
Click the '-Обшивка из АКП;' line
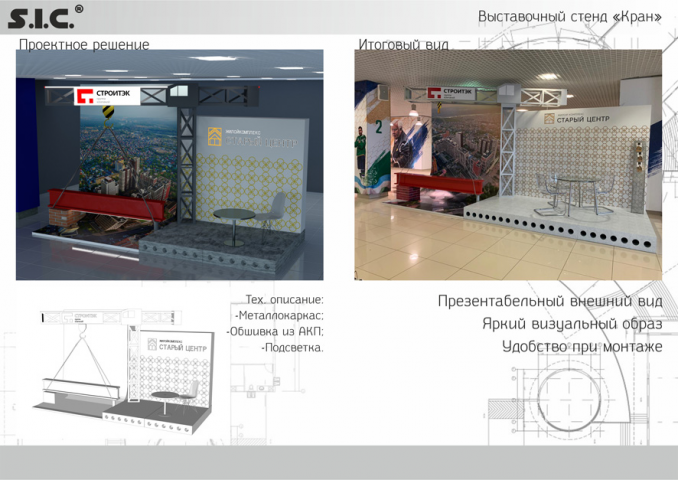click(x=275, y=331)
